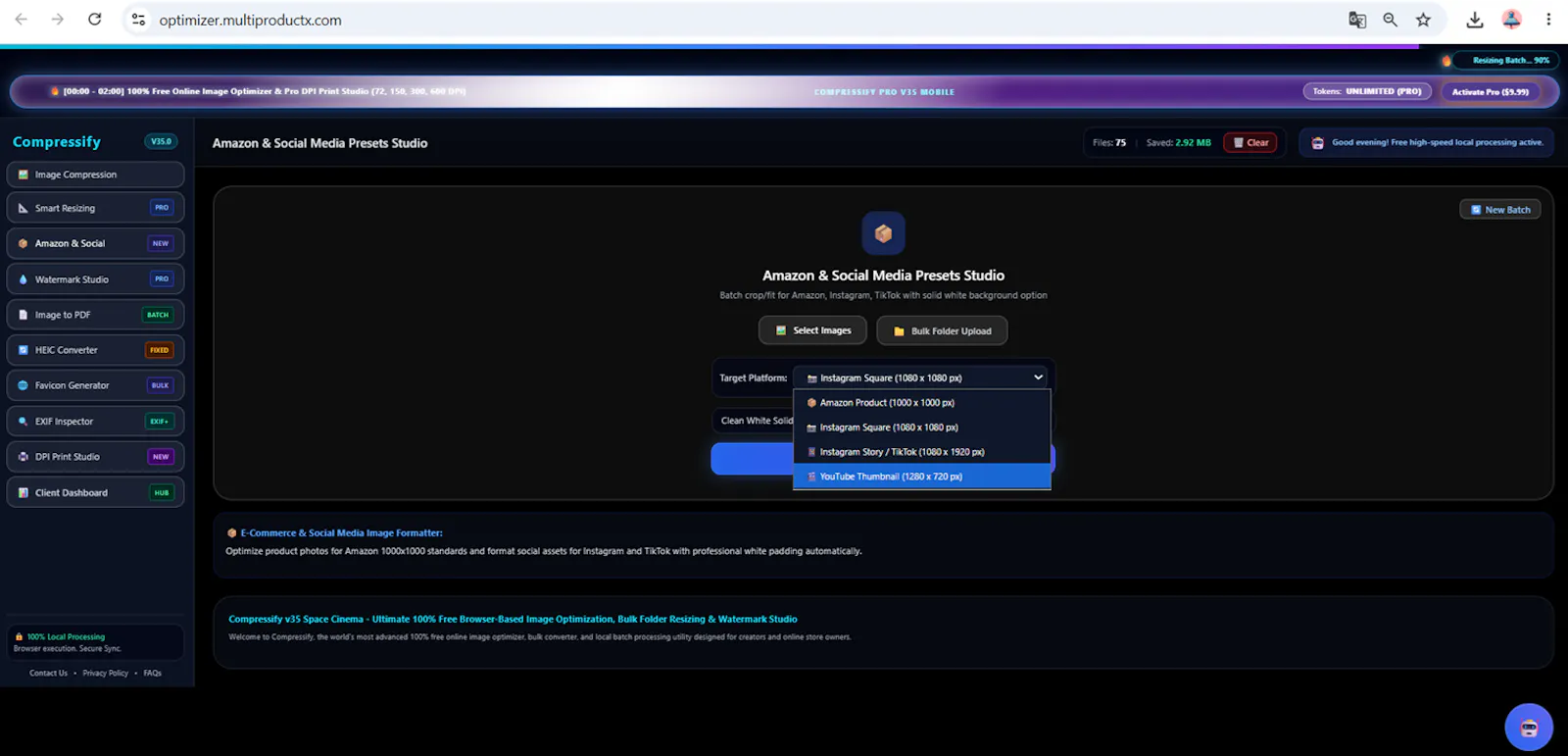Viewport: 1568px width, 756px height.
Task: Click Activate Pro ($9.99)
Action: pyautogui.click(x=1491, y=91)
